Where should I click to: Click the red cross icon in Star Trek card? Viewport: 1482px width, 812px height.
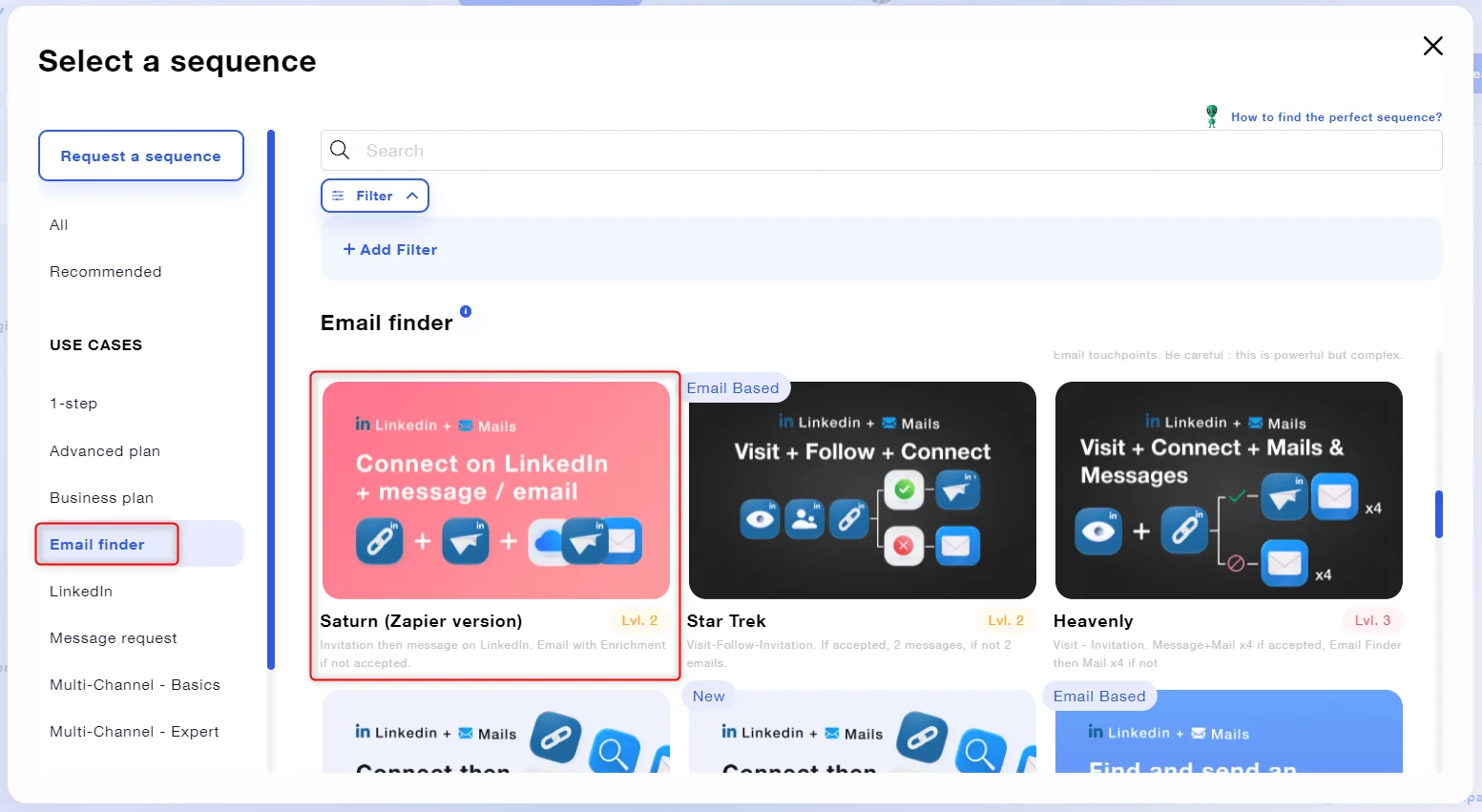903,546
